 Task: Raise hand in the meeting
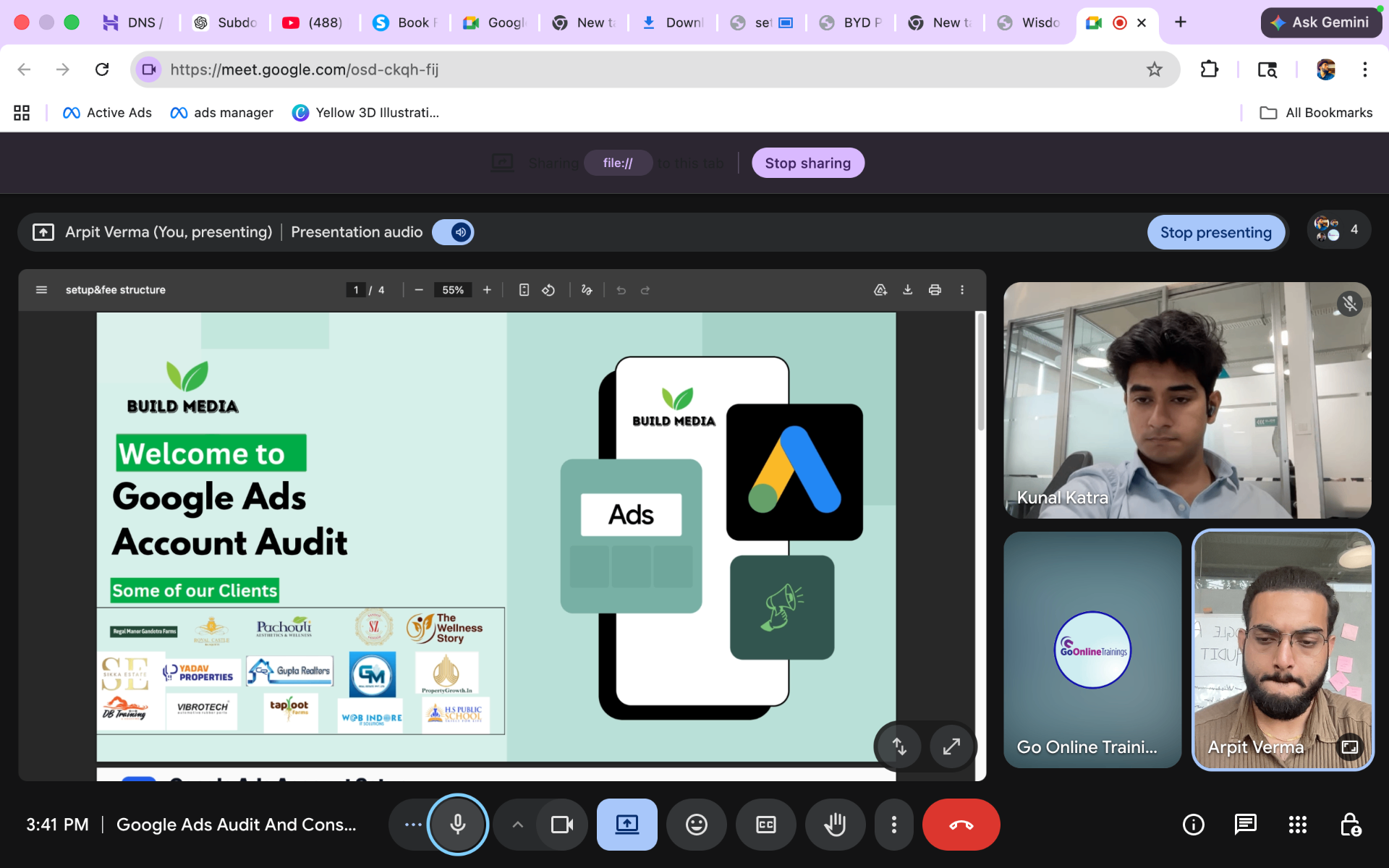835,825
